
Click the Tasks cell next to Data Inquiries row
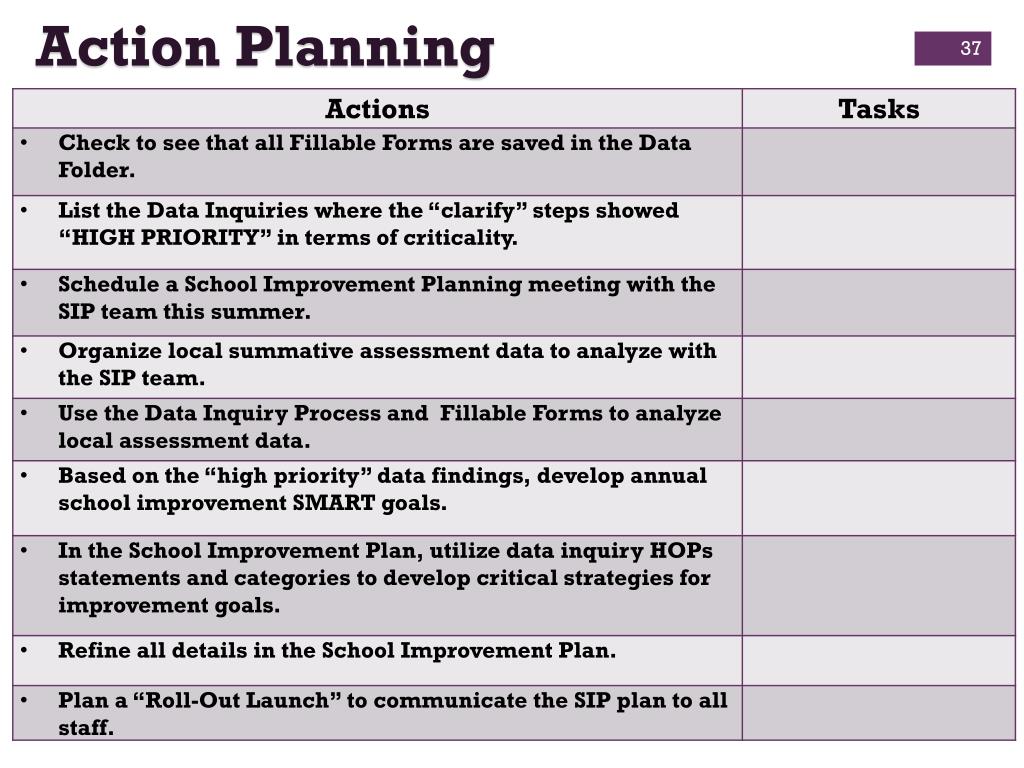tap(878, 232)
